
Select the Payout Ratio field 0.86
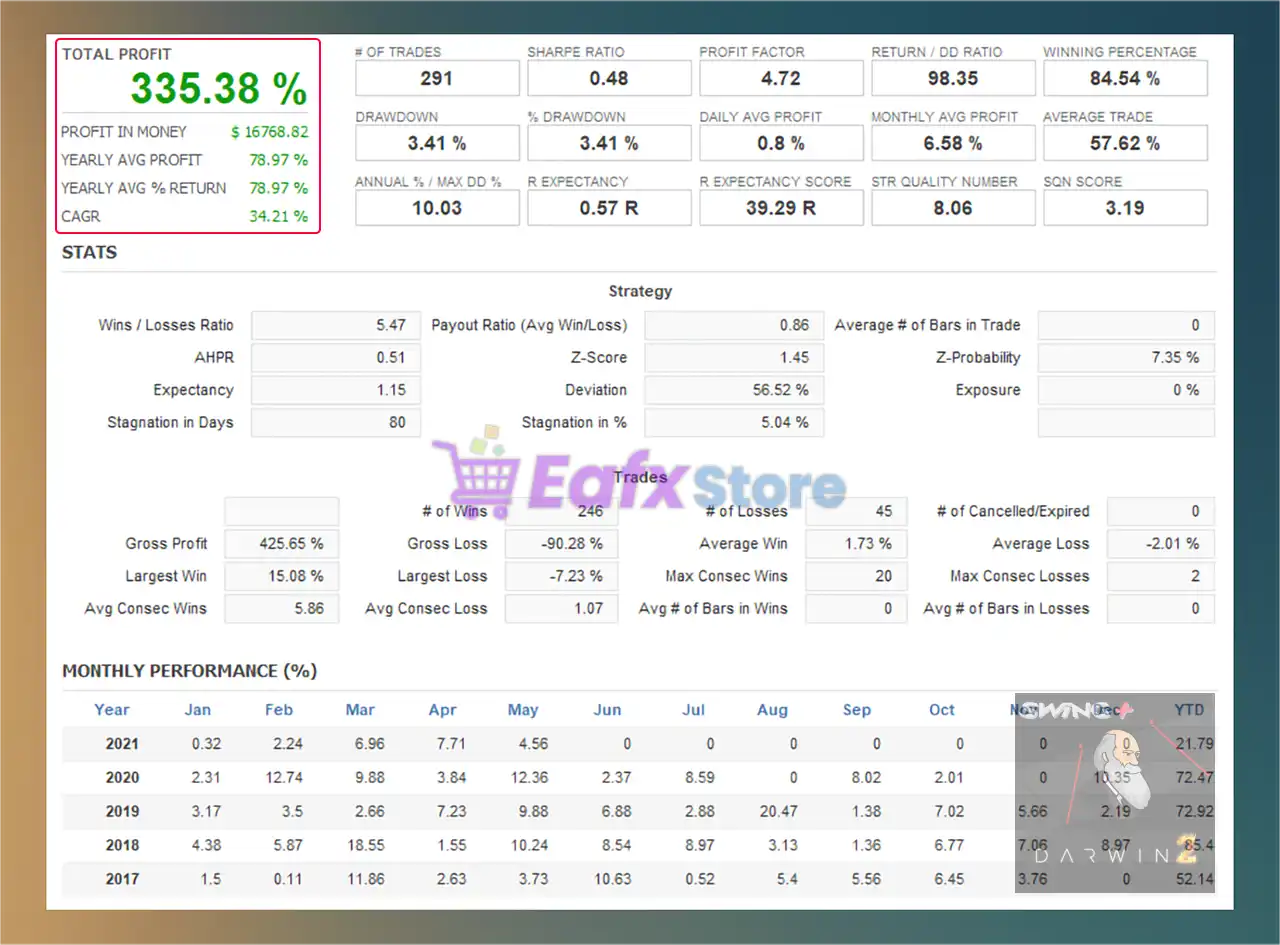[x=733, y=325]
